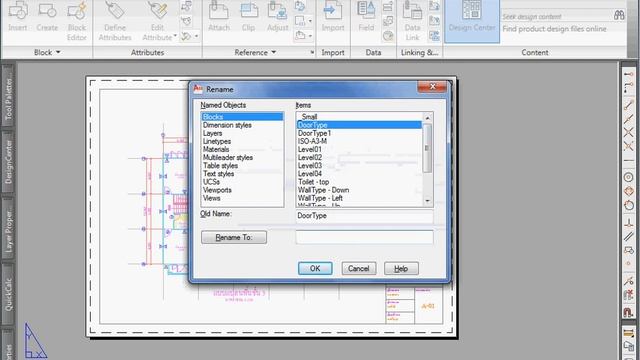The height and width of the screenshot is (360, 640).
Task: Click the Seek design content search box
Action: tap(557, 16)
